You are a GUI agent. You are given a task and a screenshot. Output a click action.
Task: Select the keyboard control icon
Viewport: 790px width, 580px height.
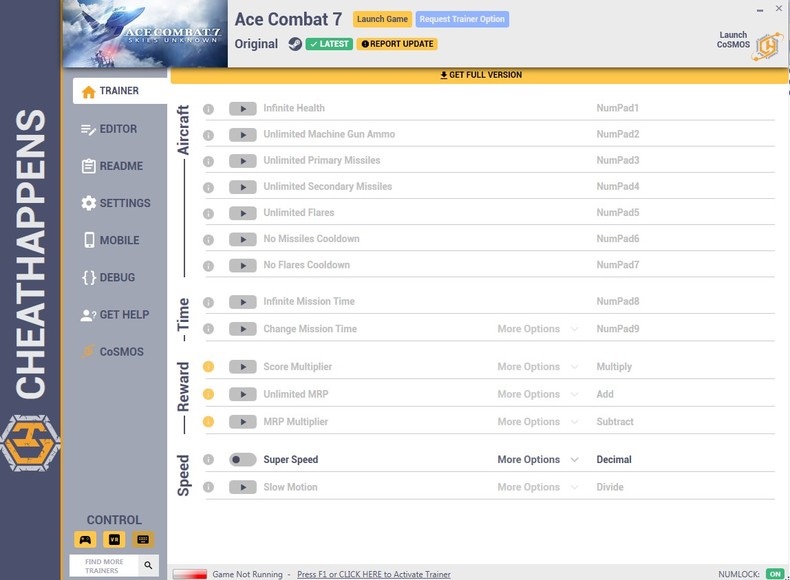(x=143, y=540)
